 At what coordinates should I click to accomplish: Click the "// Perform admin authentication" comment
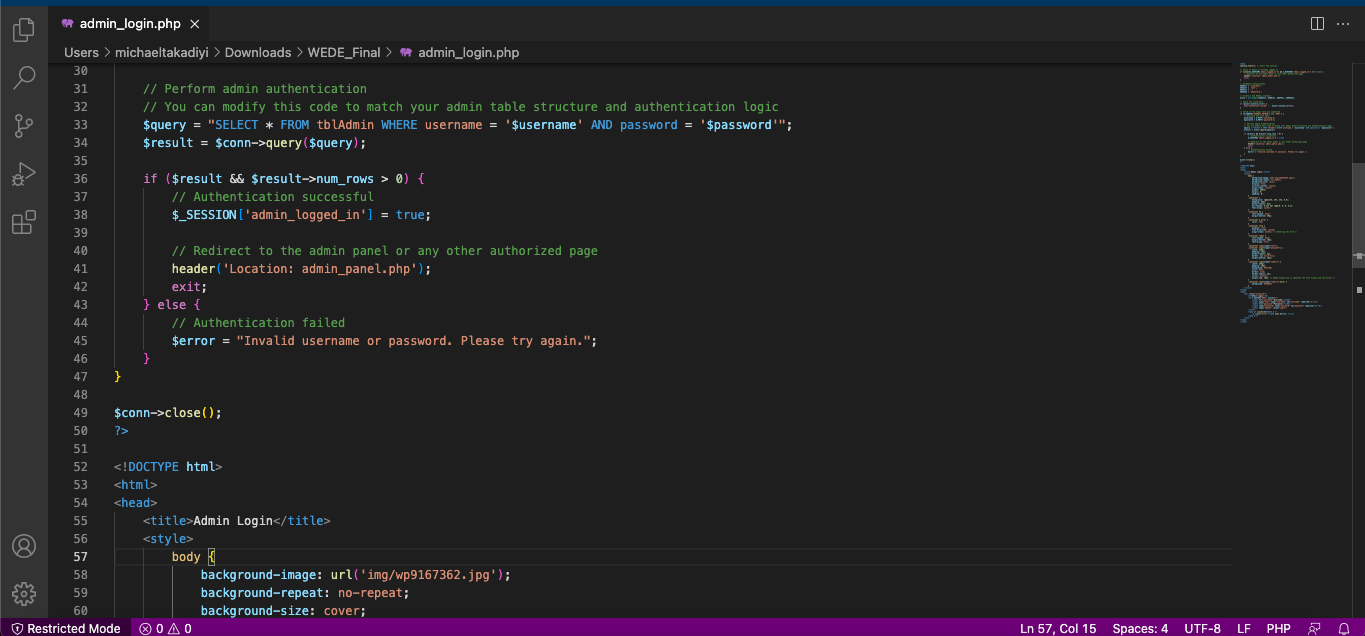pyautogui.click(x=255, y=89)
